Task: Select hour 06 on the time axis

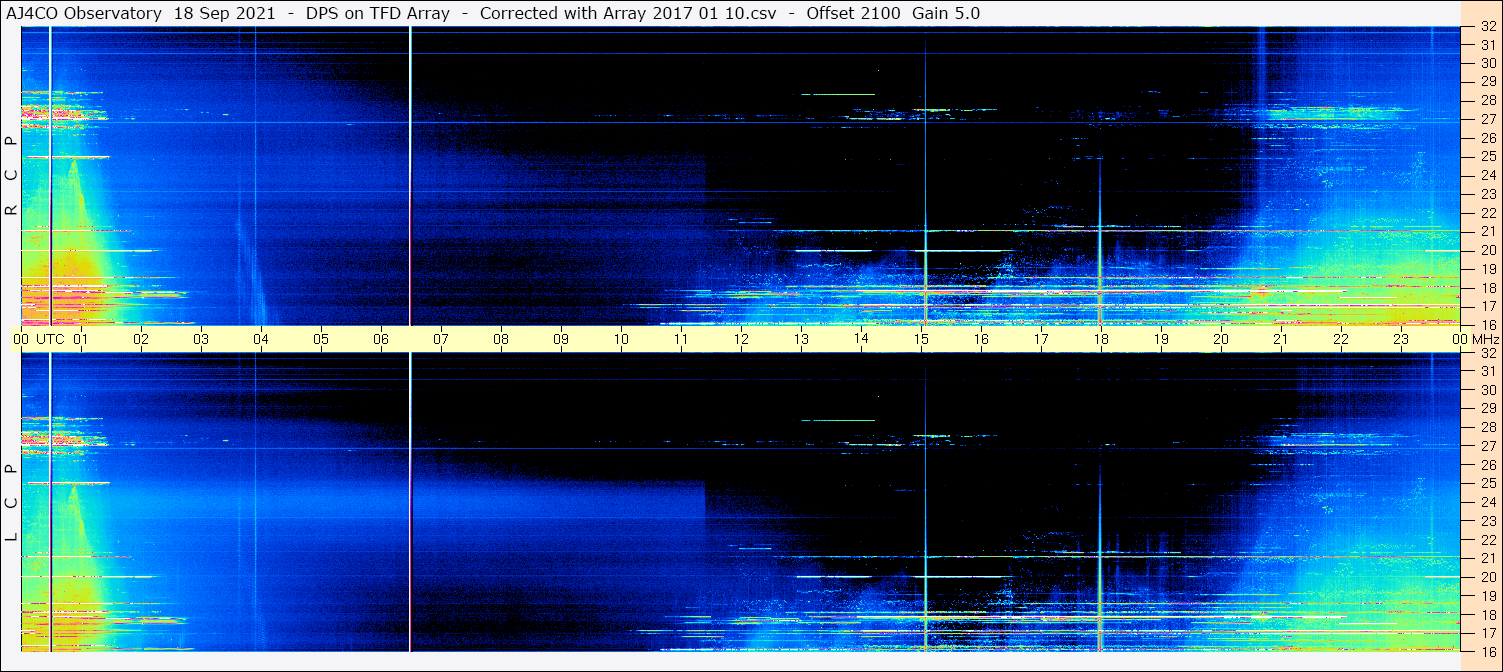Action: [381, 339]
